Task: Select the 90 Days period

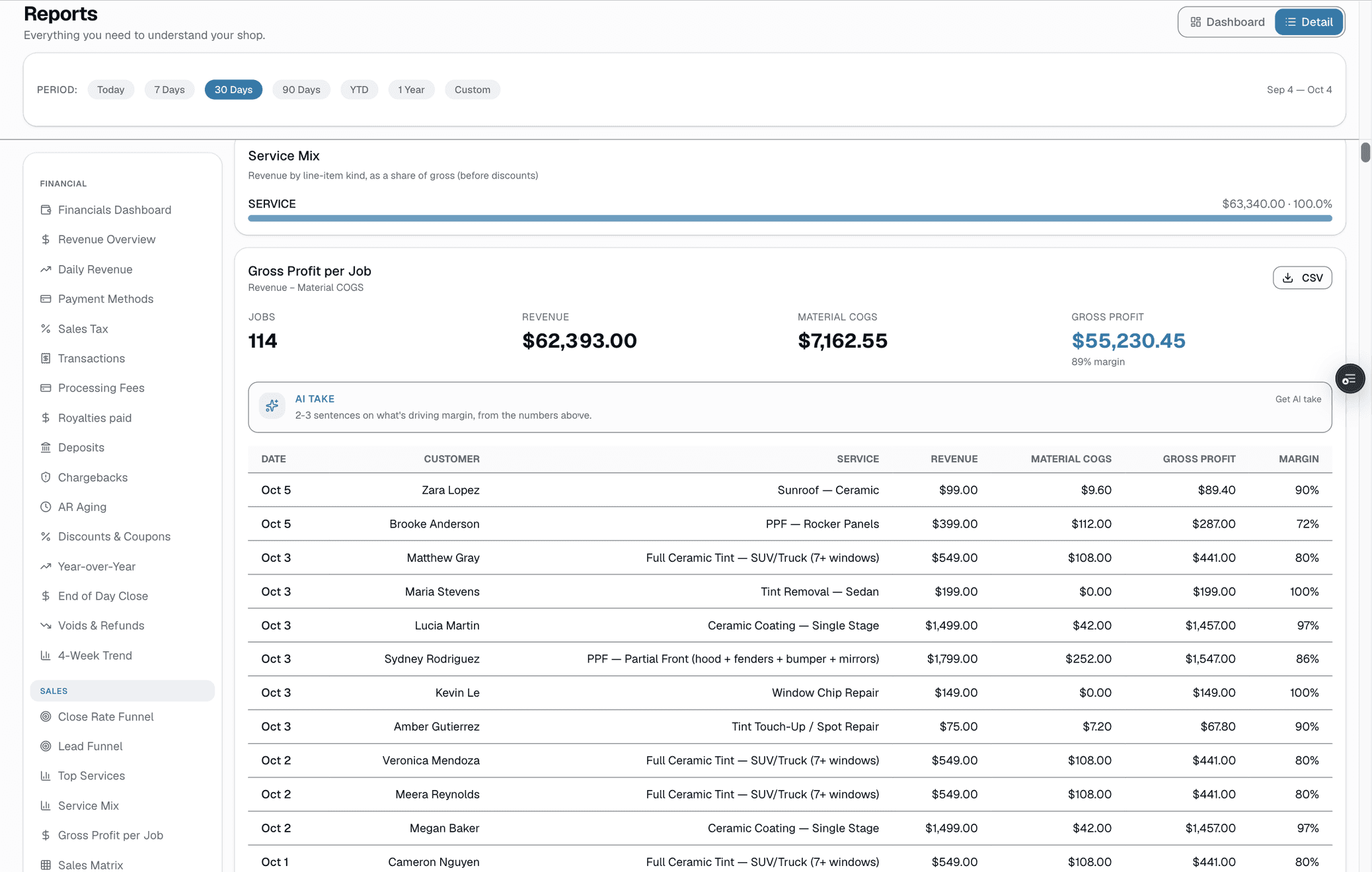Action: 301,89
